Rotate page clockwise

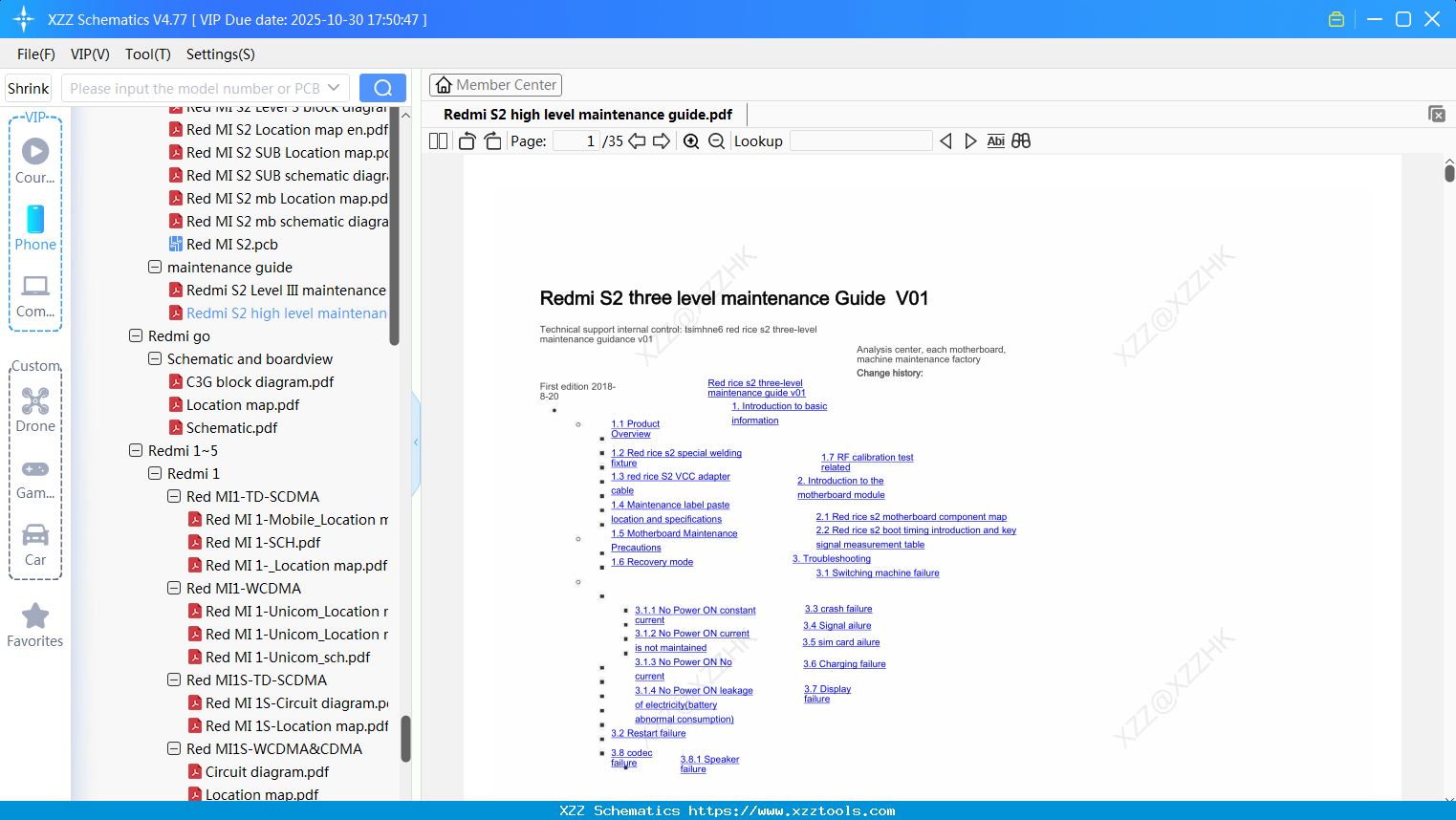(492, 140)
